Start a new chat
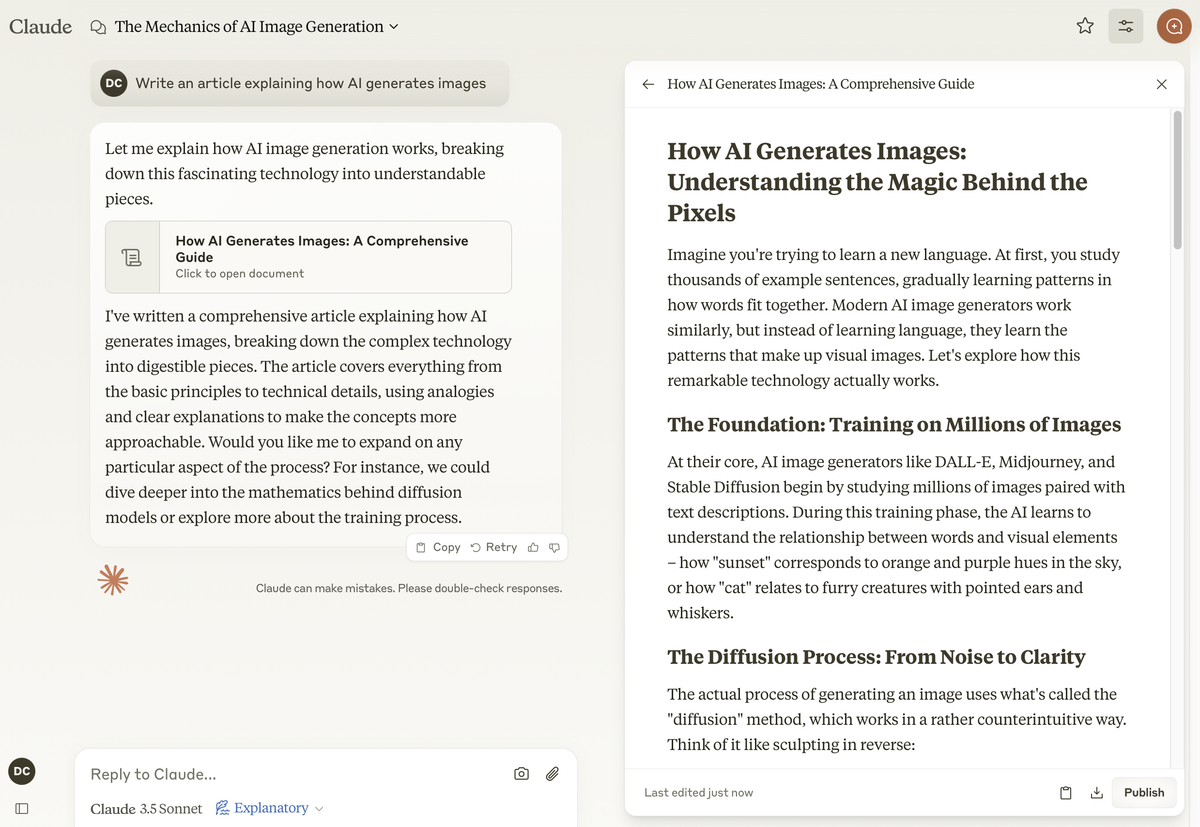This screenshot has width=1200, height=827. pyautogui.click(x=1174, y=27)
